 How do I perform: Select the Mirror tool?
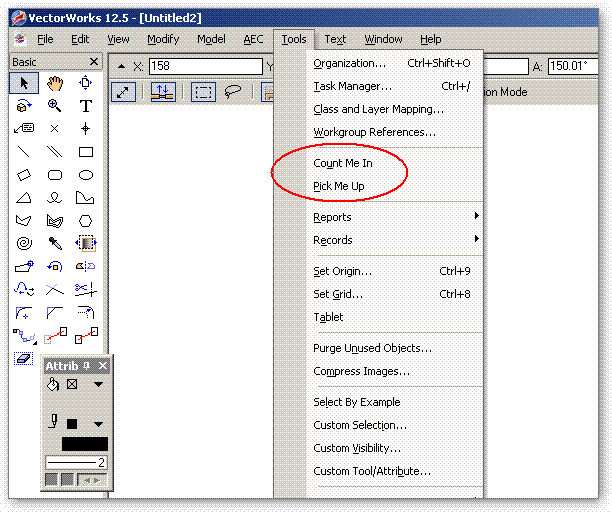(85, 267)
